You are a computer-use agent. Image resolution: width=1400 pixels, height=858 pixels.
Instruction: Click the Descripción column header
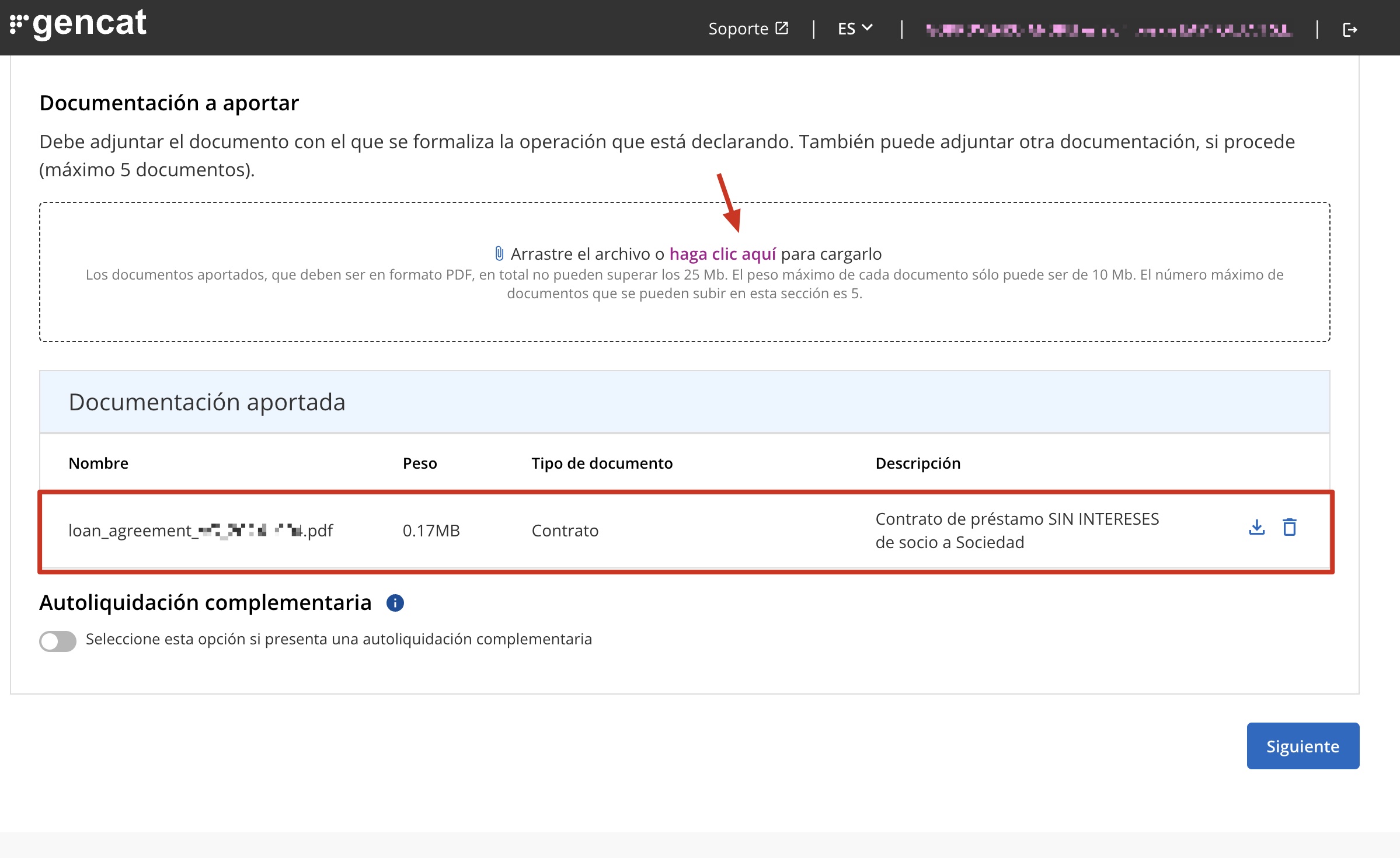(918, 463)
